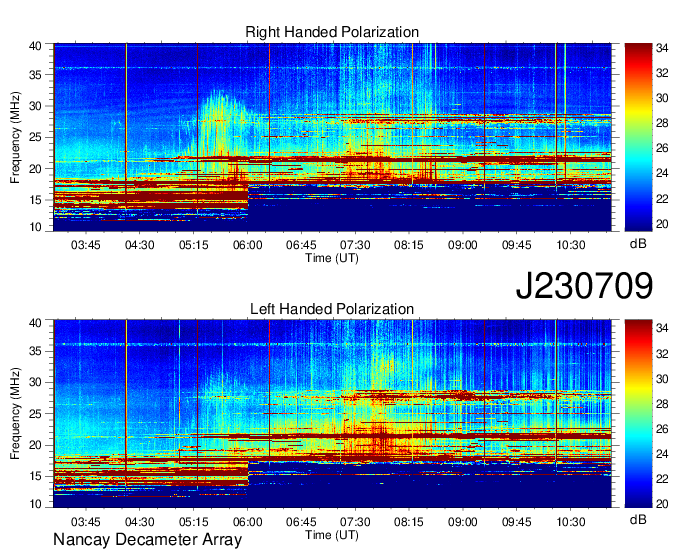Click the "26" value on Right Handed colorbar
Screen dimensions: 680x552
pyautogui.click(x=662, y=149)
